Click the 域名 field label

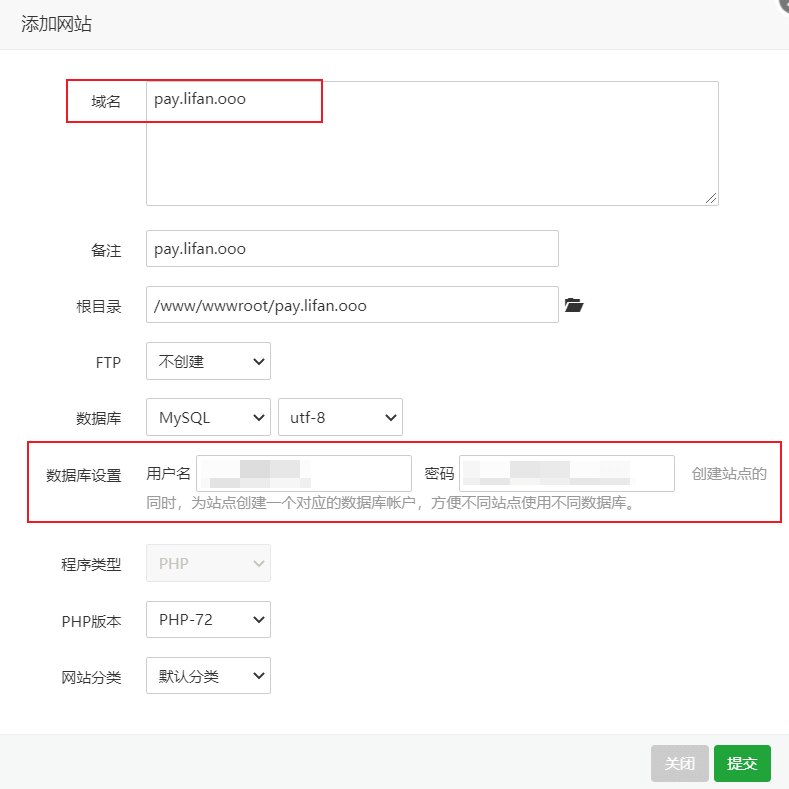coord(106,102)
